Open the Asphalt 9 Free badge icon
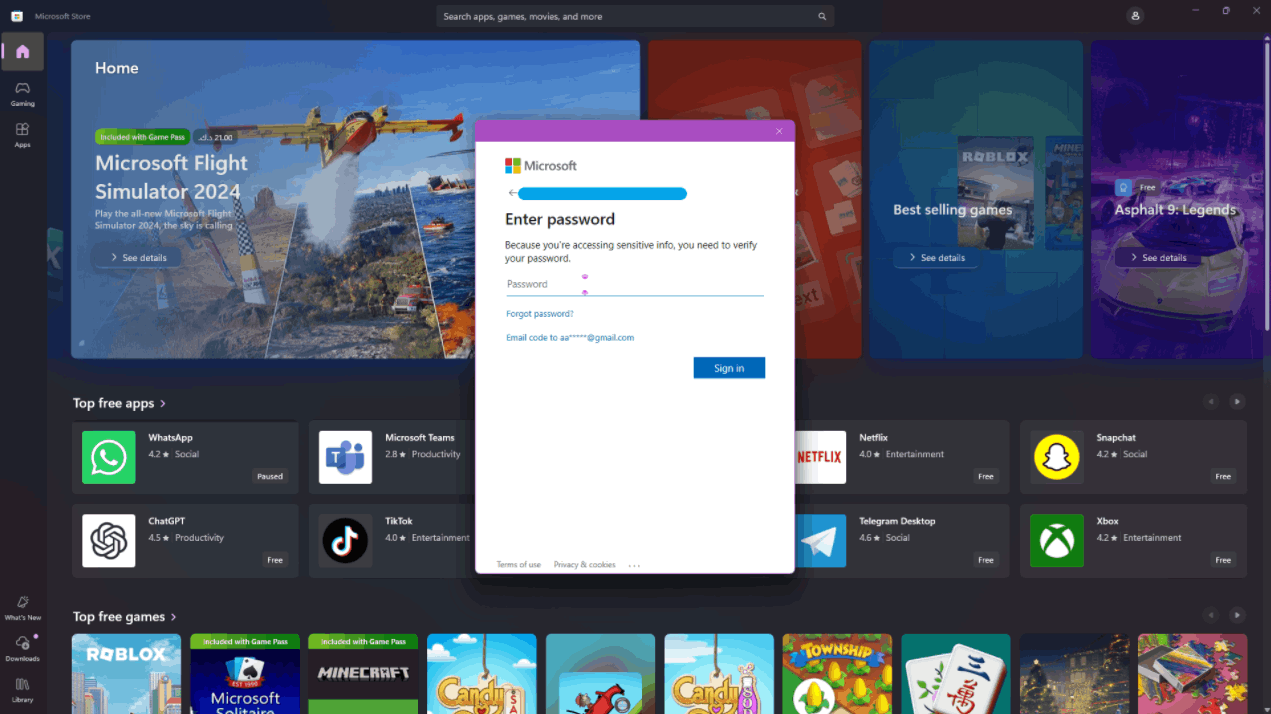 pyautogui.click(x=1124, y=187)
